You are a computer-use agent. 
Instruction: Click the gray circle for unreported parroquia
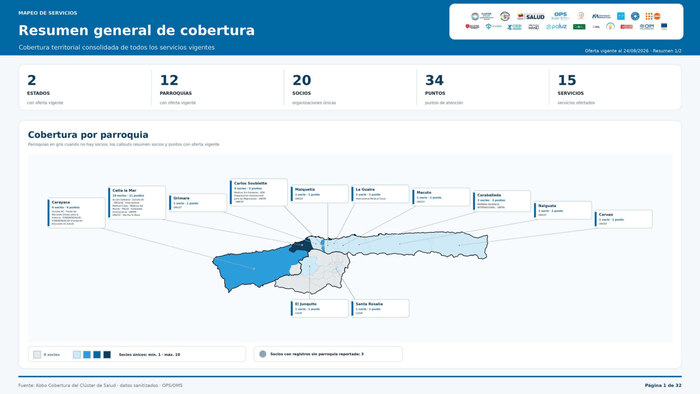tap(262, 354)
